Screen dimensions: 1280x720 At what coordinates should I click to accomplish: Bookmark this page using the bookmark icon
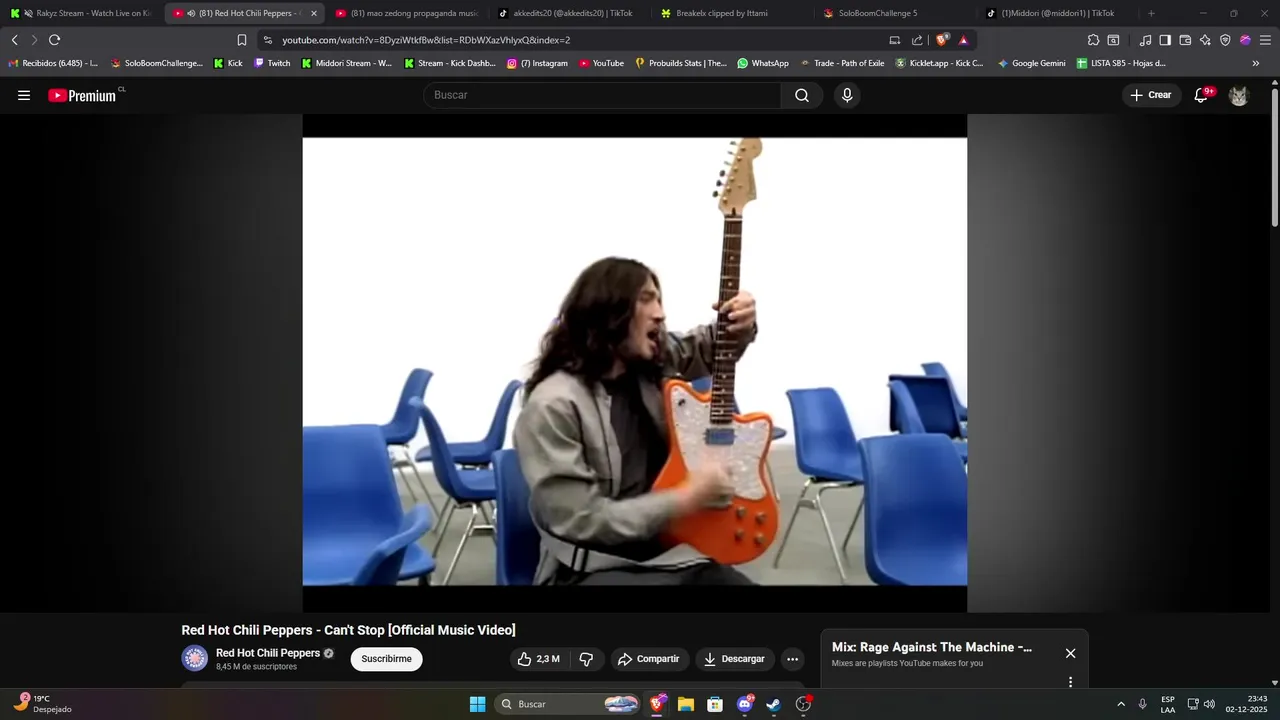tap(242, 40)
